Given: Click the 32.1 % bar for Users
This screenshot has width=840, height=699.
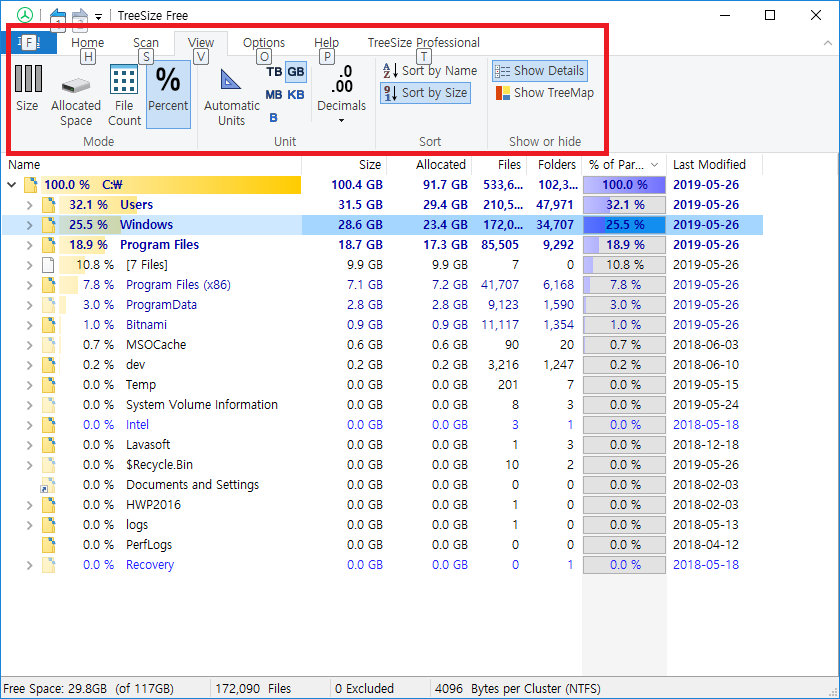Looking at the screenshot, I should coord(624,205).
